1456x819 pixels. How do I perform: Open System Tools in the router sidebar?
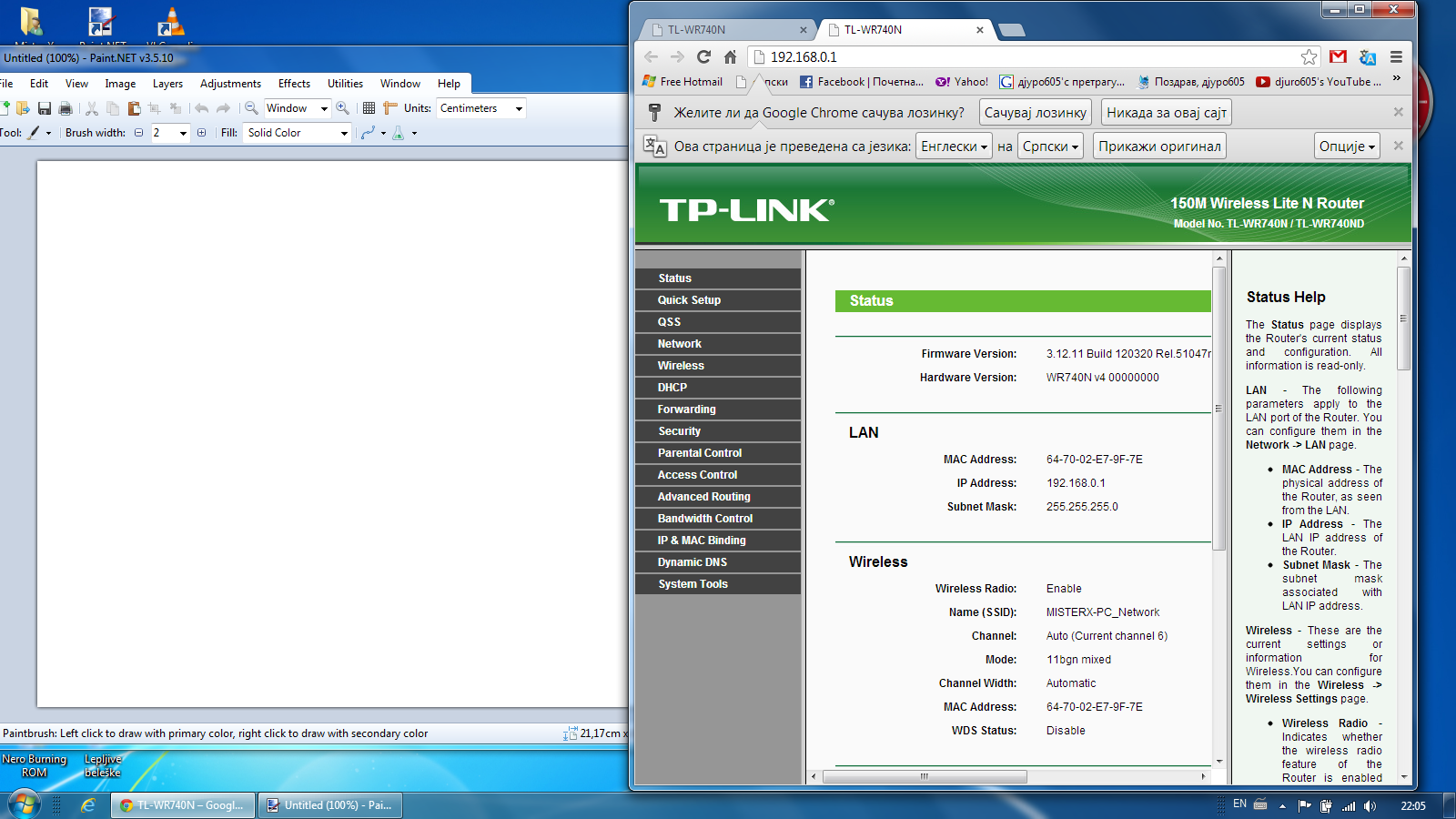click(718, 584)
